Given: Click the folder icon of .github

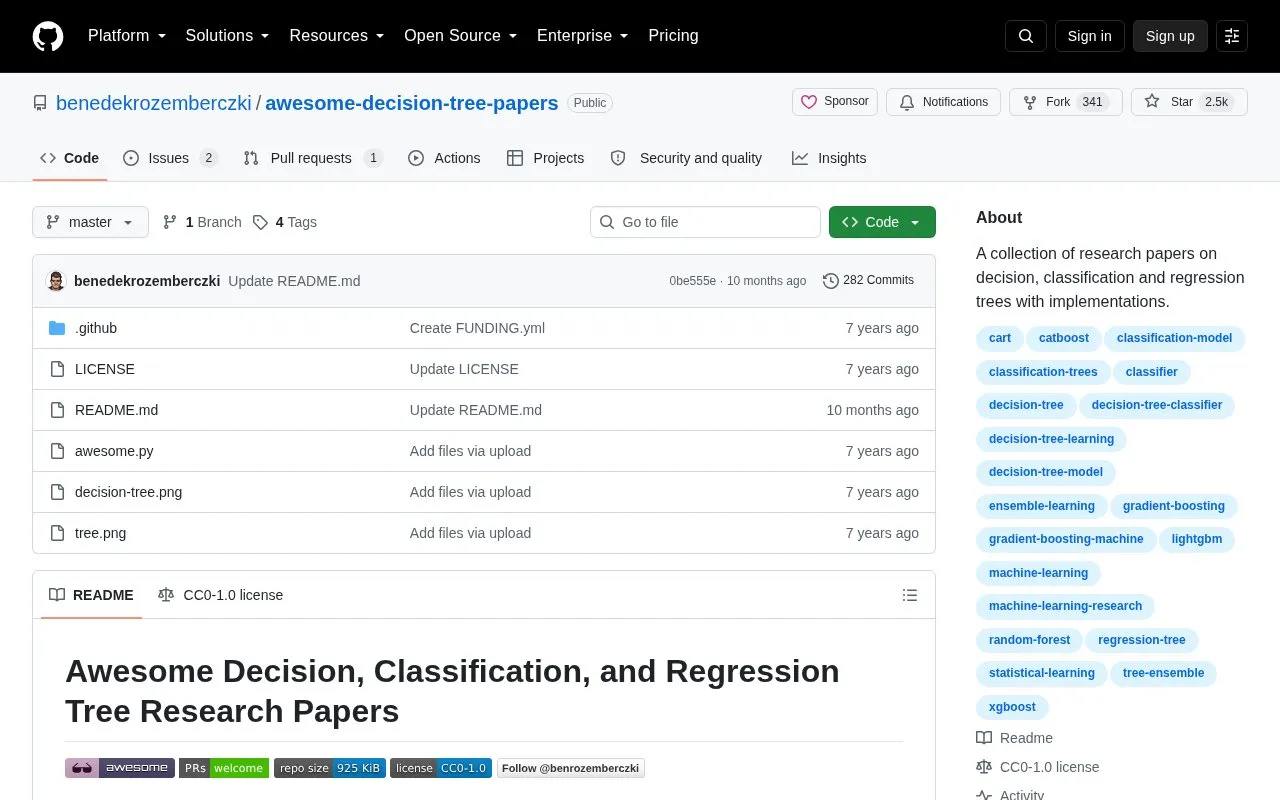Looking at the screenshot, I should tap(57, 328).
